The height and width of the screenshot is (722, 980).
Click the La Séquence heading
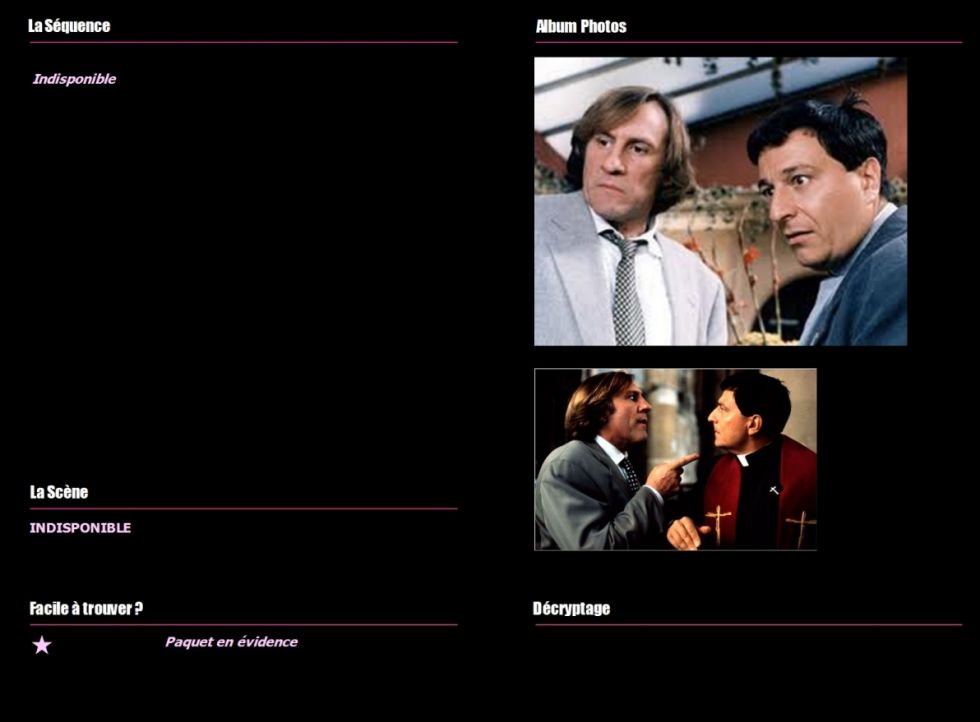69,26
